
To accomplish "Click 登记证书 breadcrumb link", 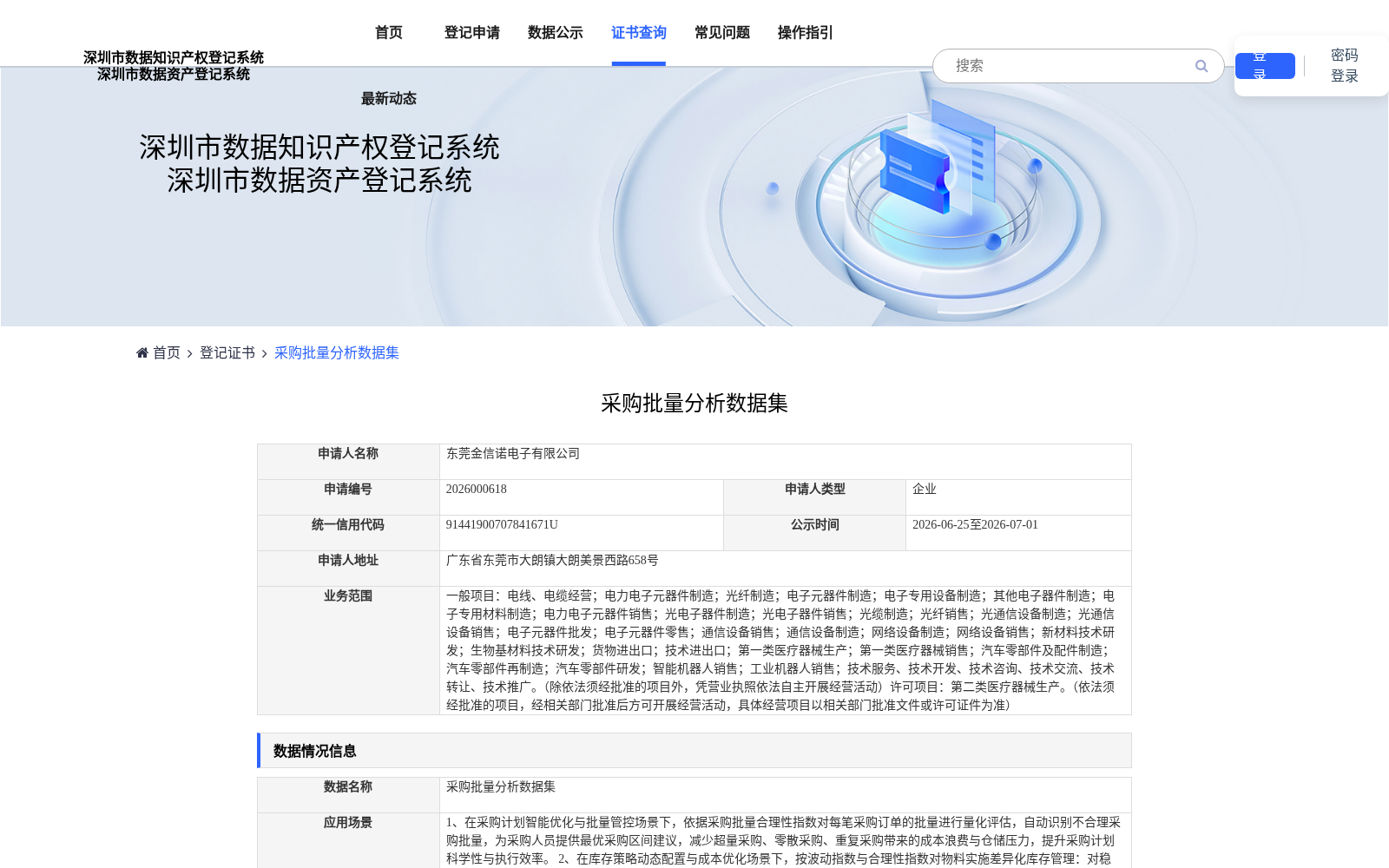I will tap(227, 352).
